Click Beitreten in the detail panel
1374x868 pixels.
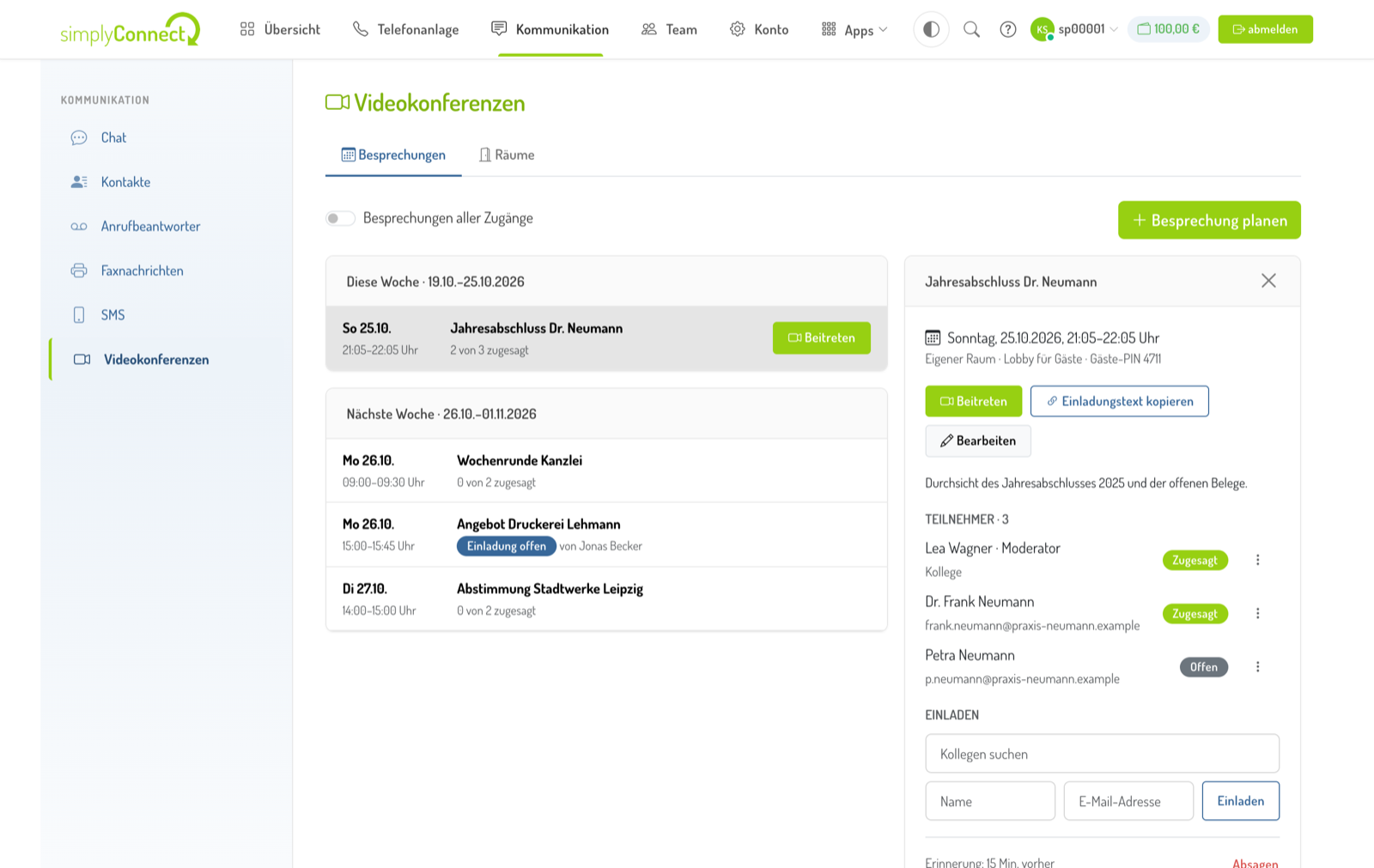(x=973, y=402)
